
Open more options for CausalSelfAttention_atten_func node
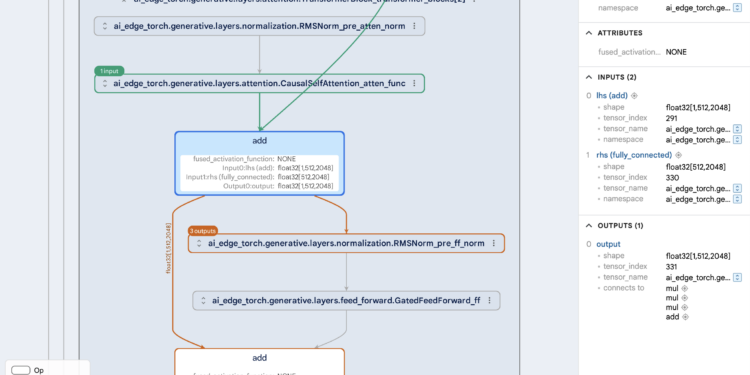click(x=414, y=84)
